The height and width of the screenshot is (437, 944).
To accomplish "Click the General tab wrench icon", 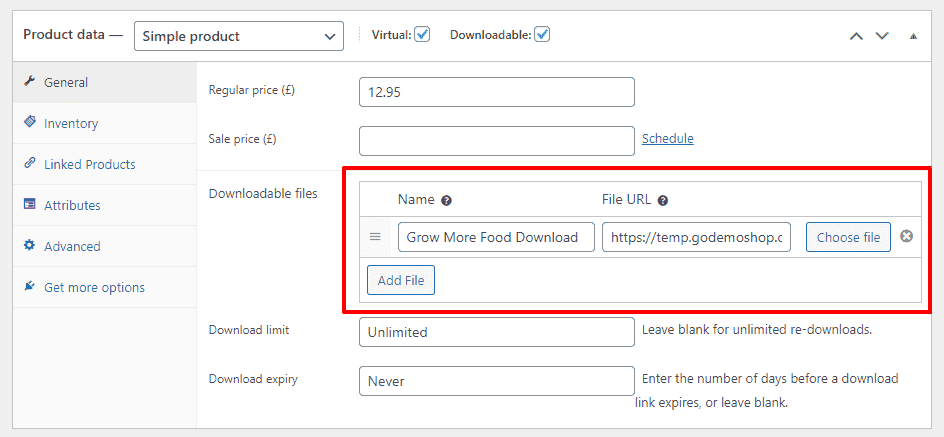I will click(29, 81).
